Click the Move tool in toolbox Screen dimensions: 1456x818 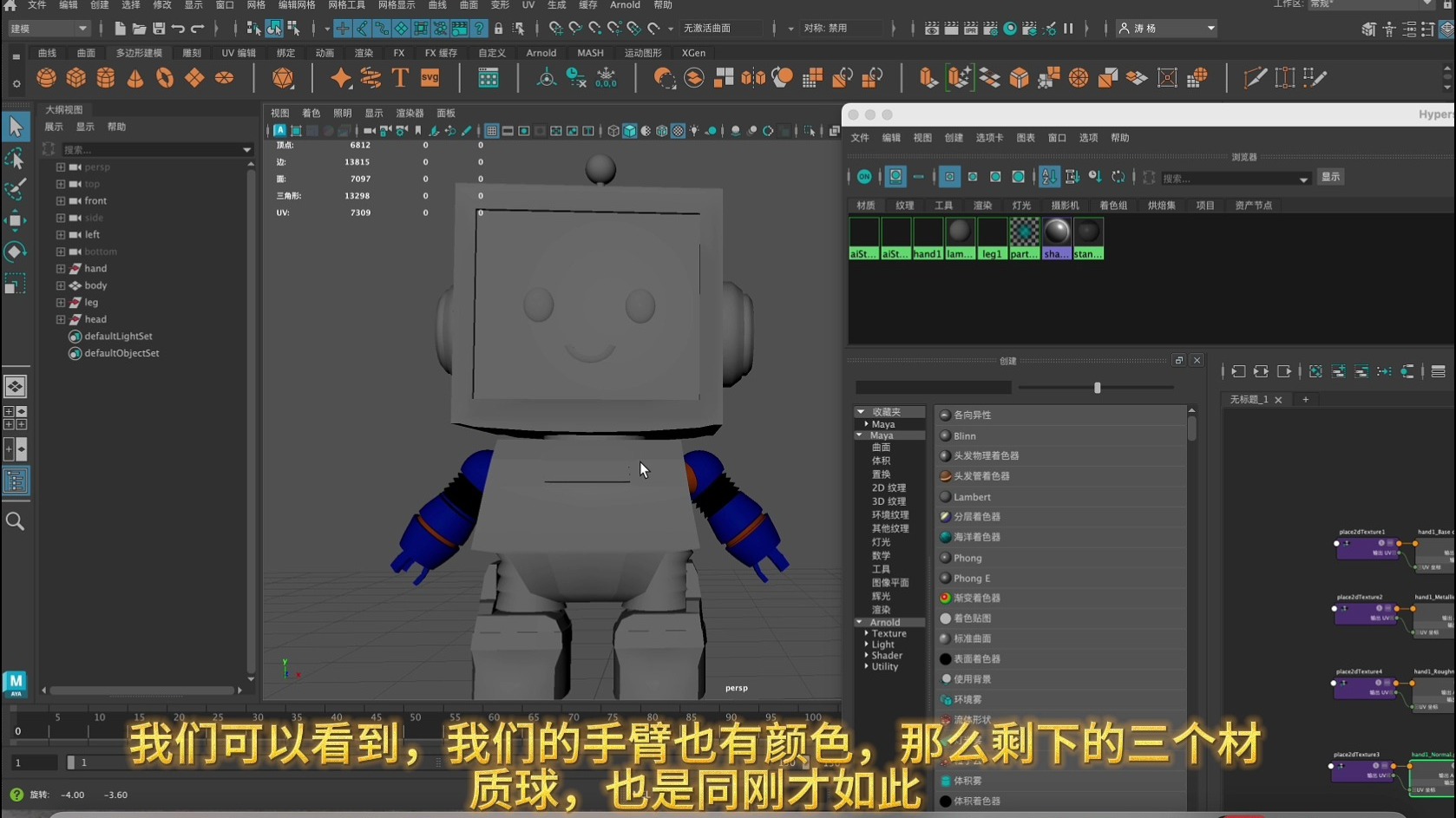pyautogui.click(x=15, y=221)
